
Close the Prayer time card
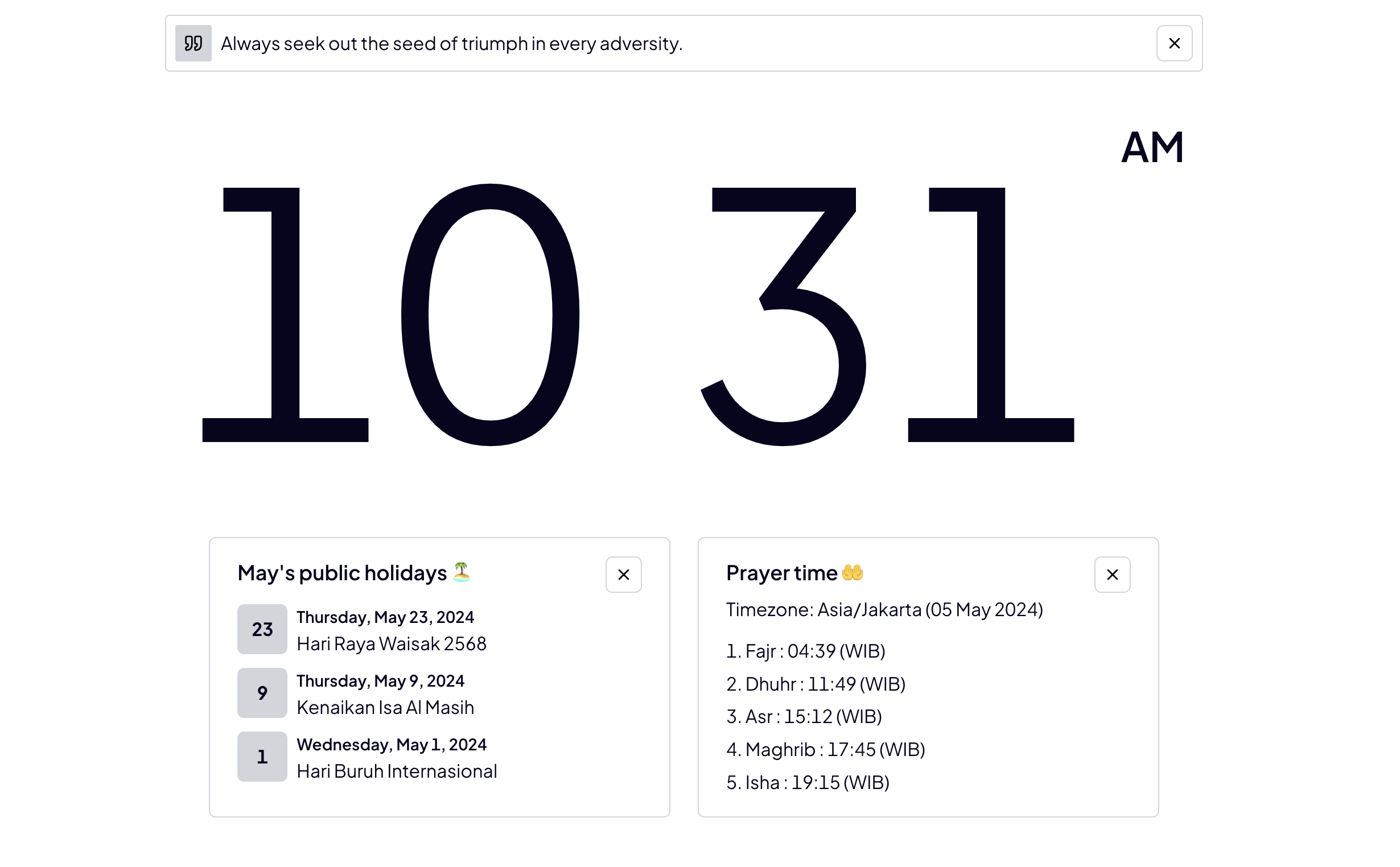1111,574
